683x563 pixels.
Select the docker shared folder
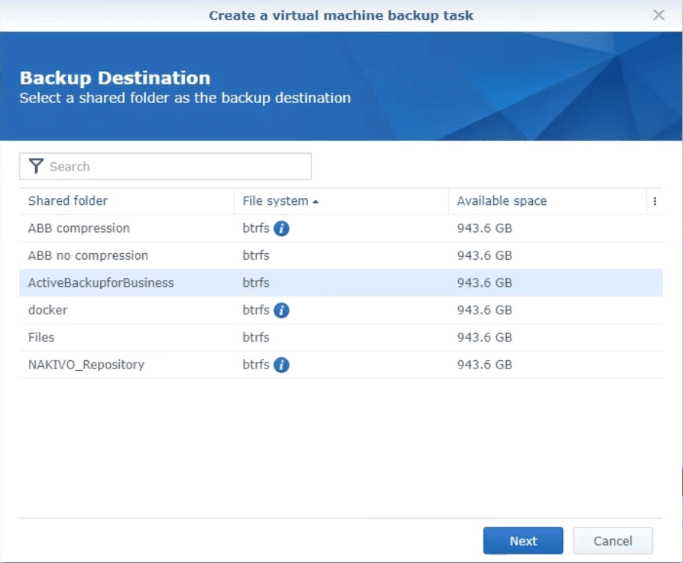[48, 311]
